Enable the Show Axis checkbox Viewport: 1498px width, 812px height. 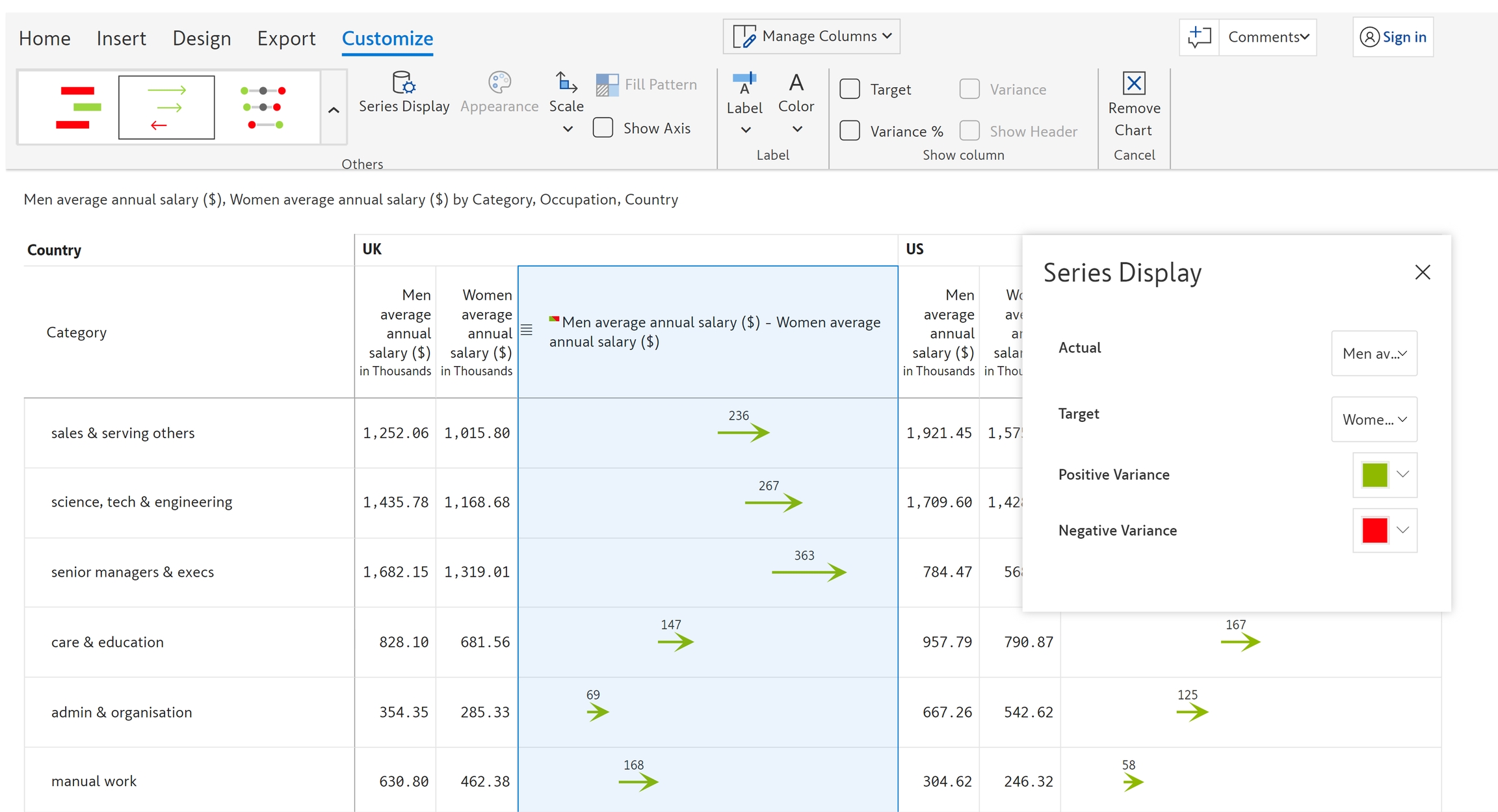(x=603, y=128)
